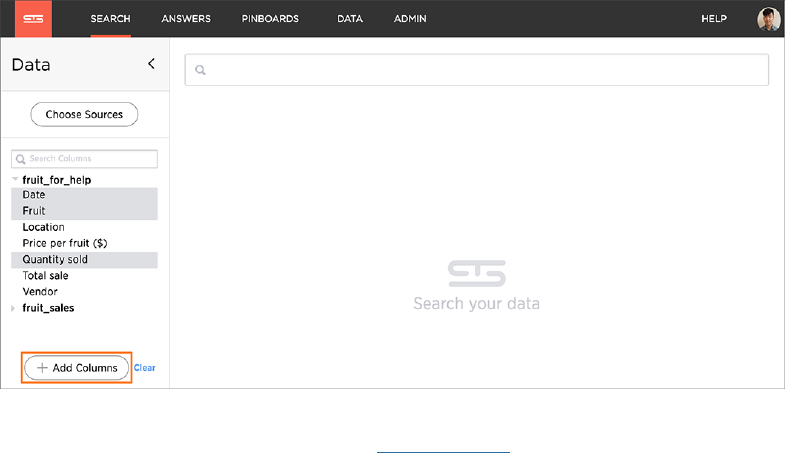Select the Location column
785x453 pixels.
[x=84, y=227]
